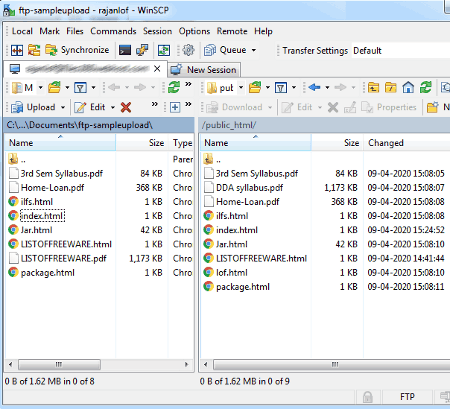The image size is (450, 409).
Task: Click the Keep Remote Directory Up To Date icon
Action: [x=163, y=50]
